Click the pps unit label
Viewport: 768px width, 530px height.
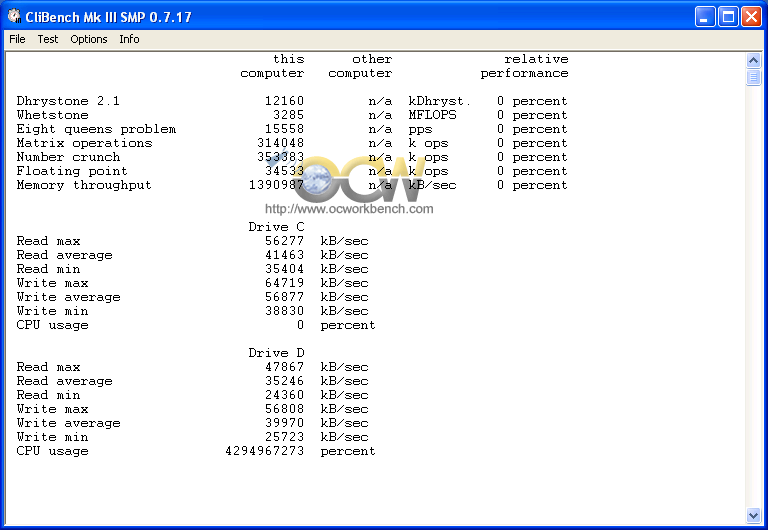[x=420, y=130]
